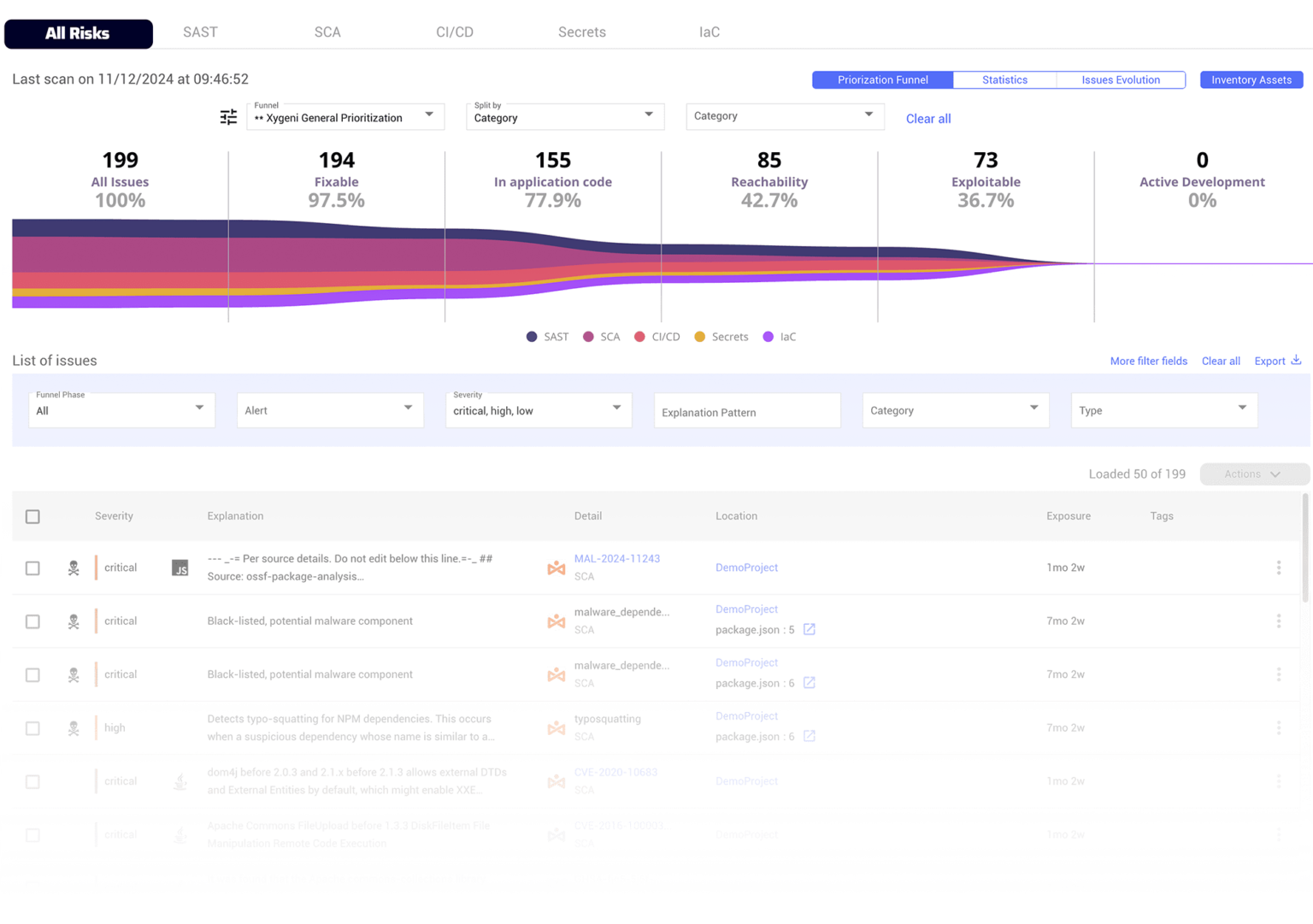
Task: Check the checkbox for the typosquatting issue
Action: tap(32, 727)
